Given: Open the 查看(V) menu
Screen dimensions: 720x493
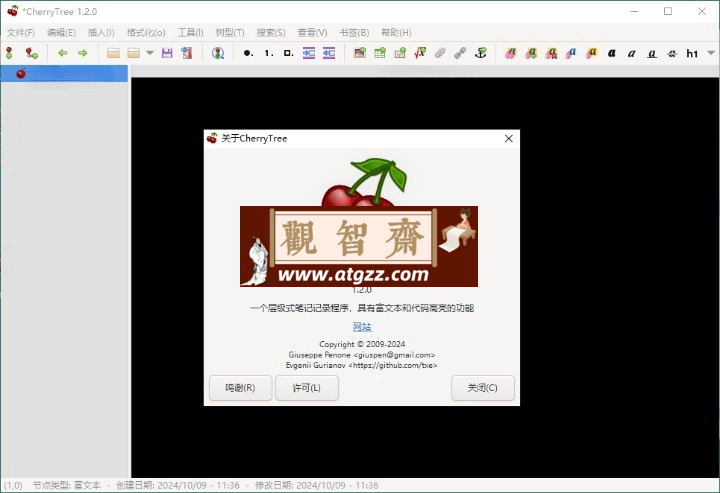Looking at the screenshot, I should click(x=312, y=33).
